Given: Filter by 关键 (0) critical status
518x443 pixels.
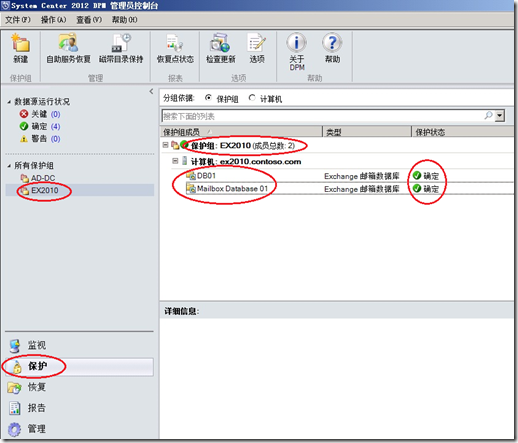Looking at the screenshot, I should 40,114.
